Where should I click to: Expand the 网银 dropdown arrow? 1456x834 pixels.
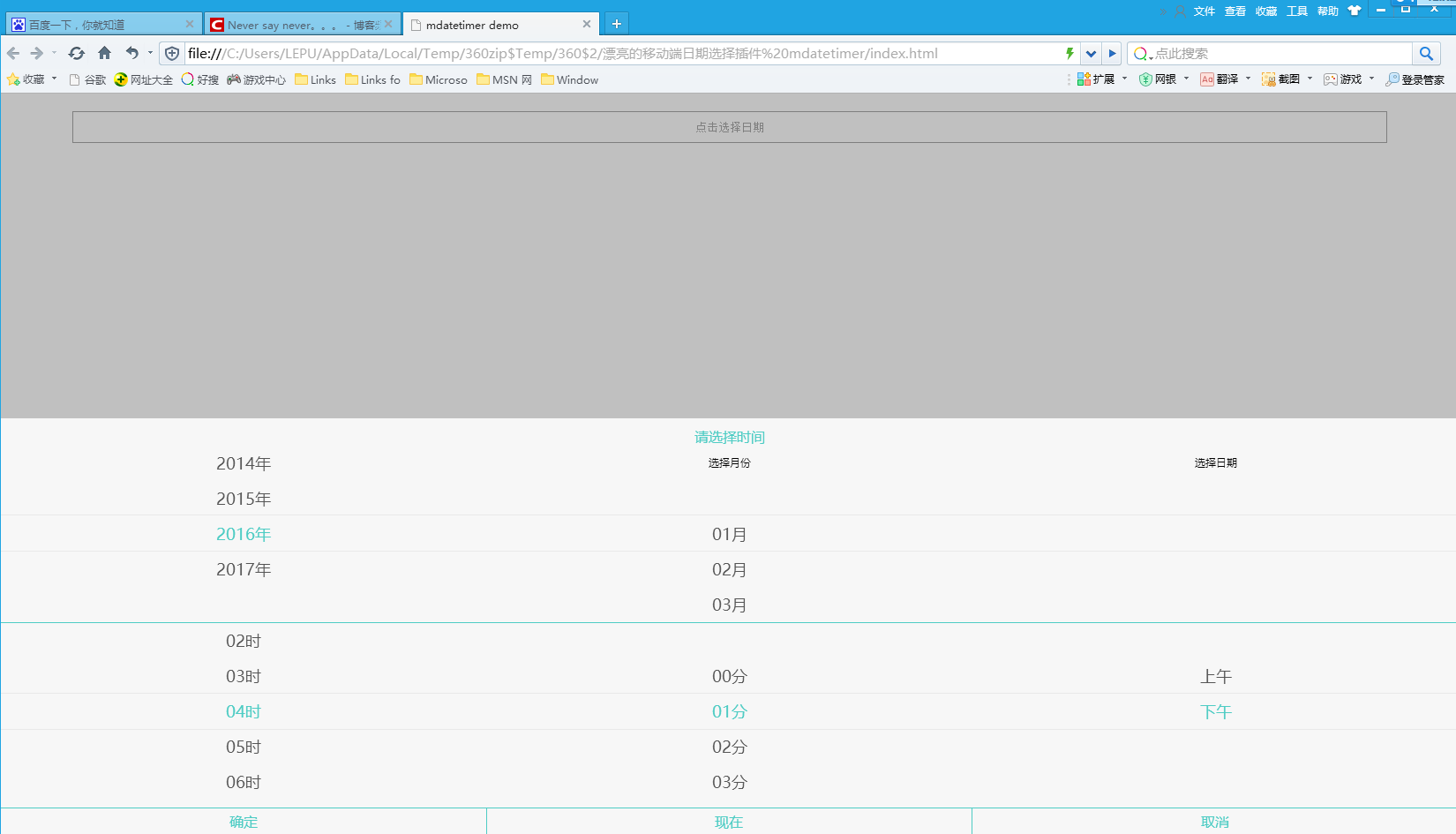(1186, 79)
